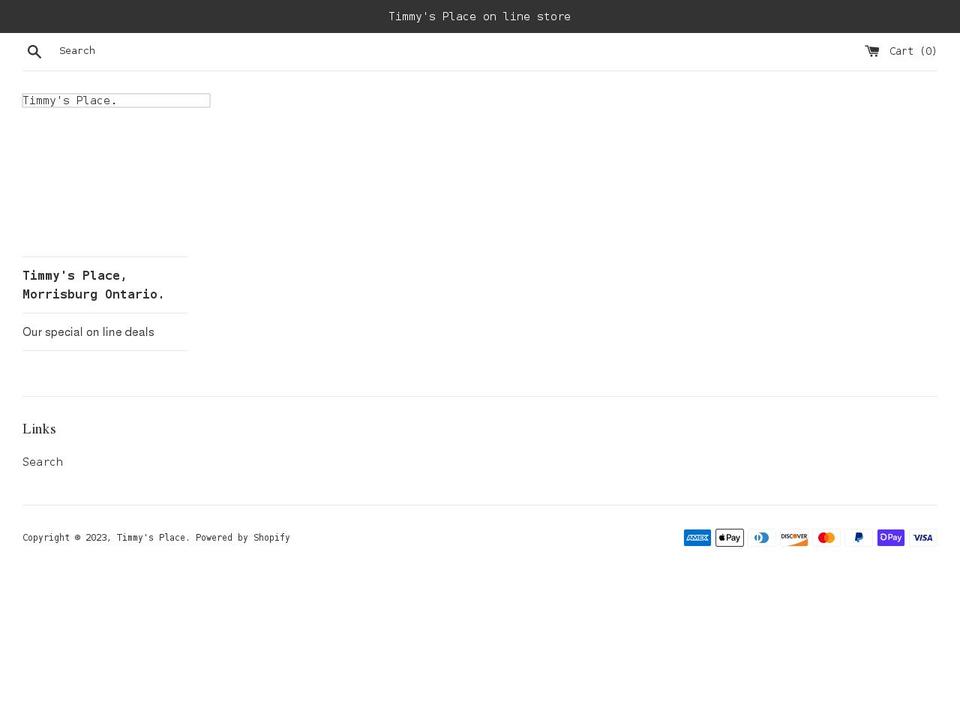Select Our special on line deals
Image resolution: width=960 pixels, height=720 pixels.
[88, 332]
